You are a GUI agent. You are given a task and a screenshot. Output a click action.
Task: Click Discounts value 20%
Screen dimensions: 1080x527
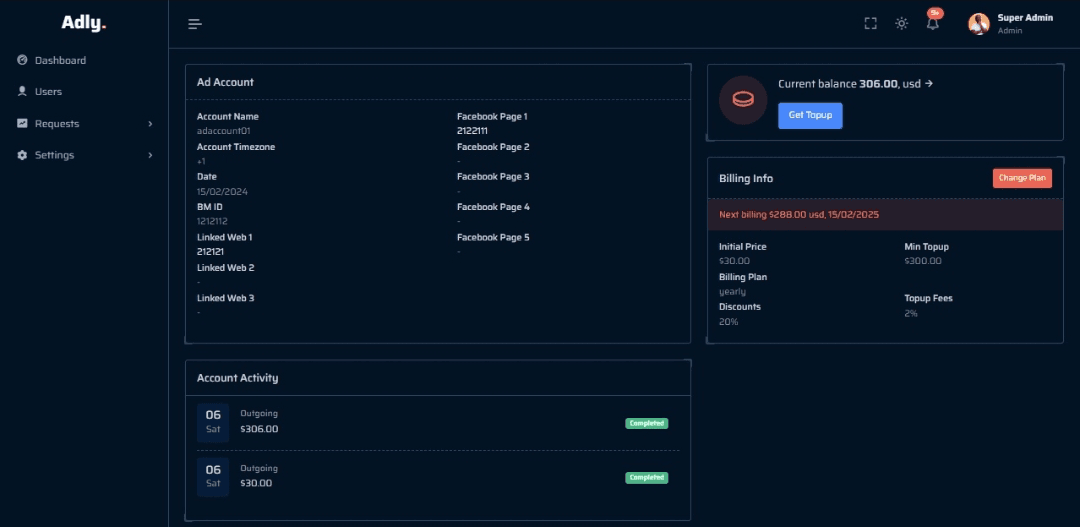729,322
